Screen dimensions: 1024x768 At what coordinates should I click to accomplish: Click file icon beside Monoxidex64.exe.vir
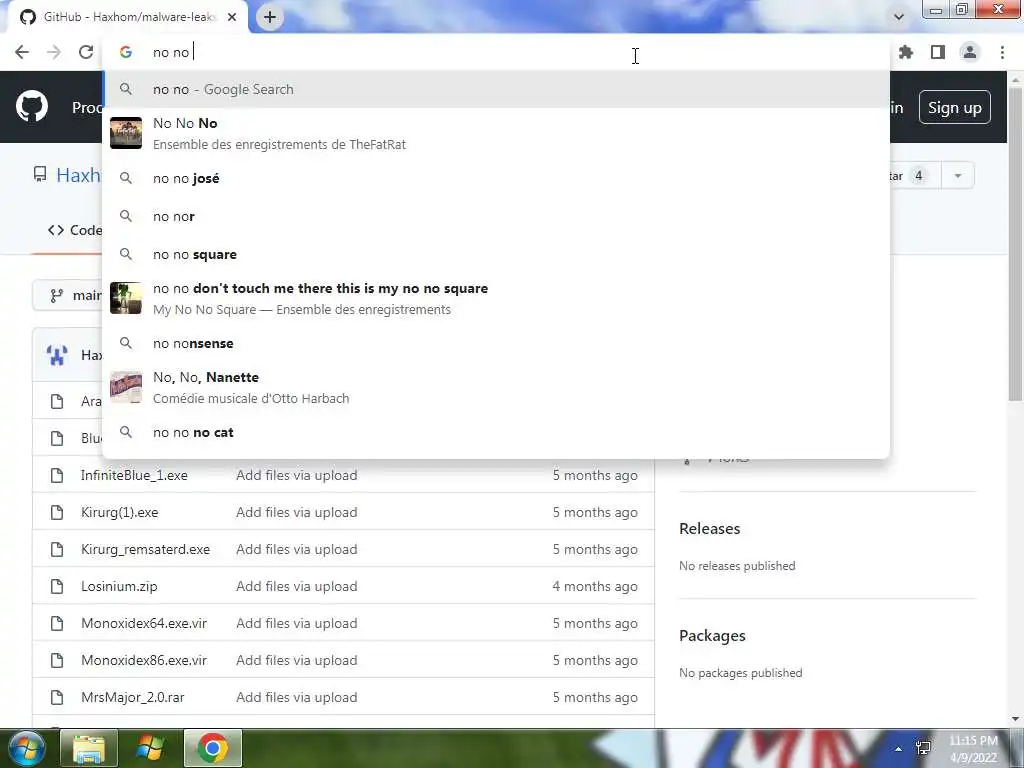(57, 624)
